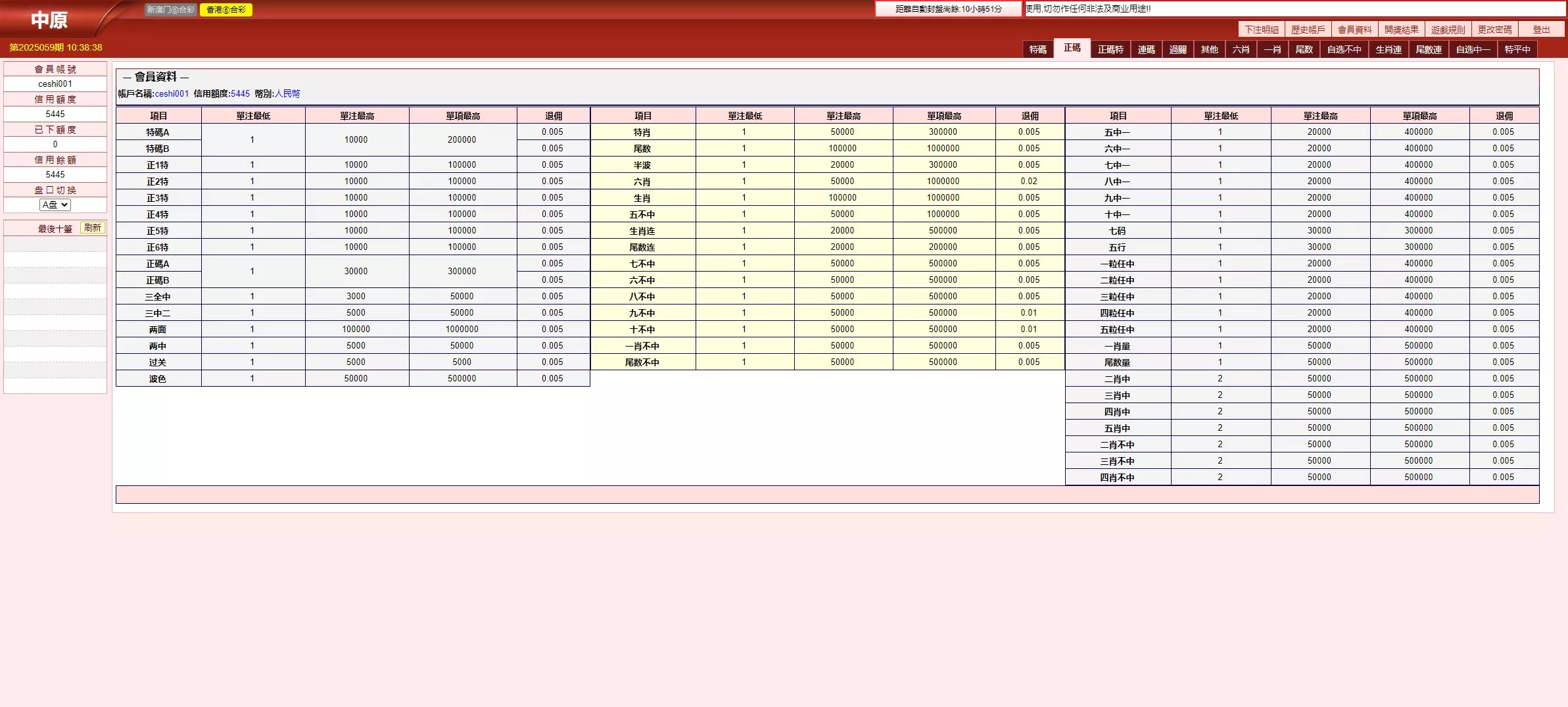Select the 香港⑥合彩 lottery
1568x707 pixels.
pos(226,10)
